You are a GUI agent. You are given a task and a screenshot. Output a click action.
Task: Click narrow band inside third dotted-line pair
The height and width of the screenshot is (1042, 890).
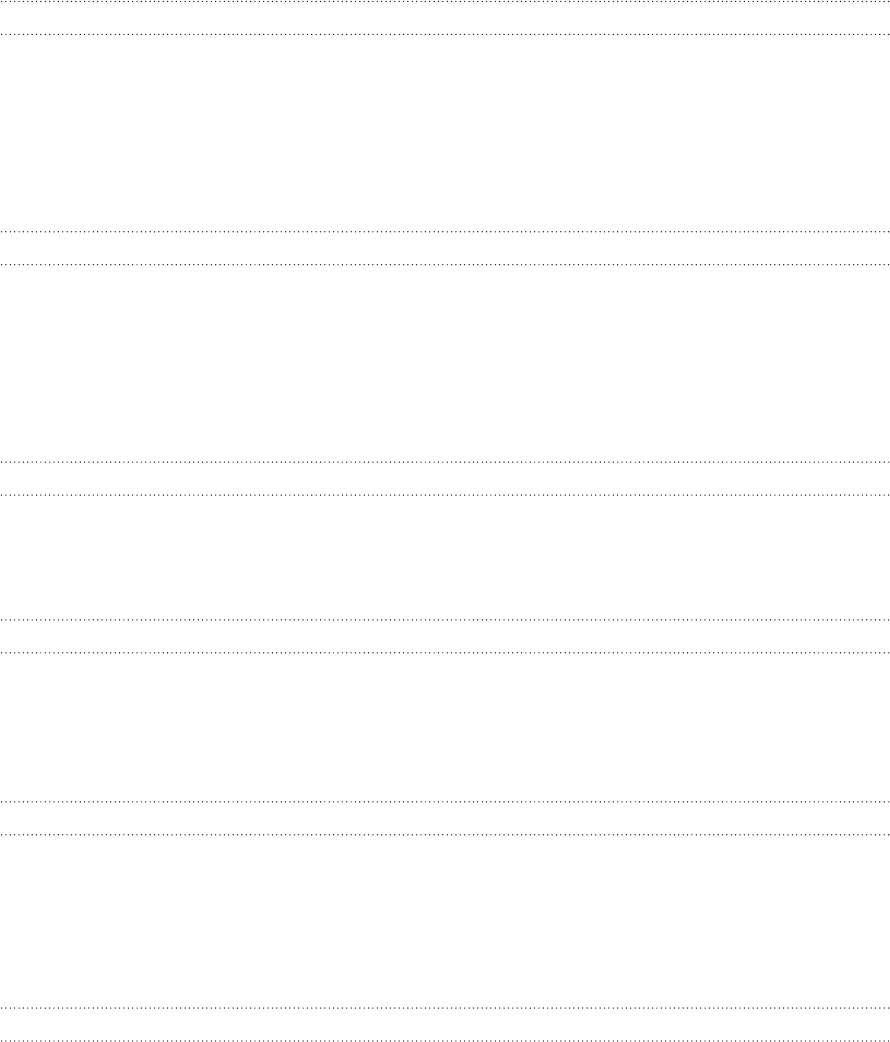click(x=445, y=478)
